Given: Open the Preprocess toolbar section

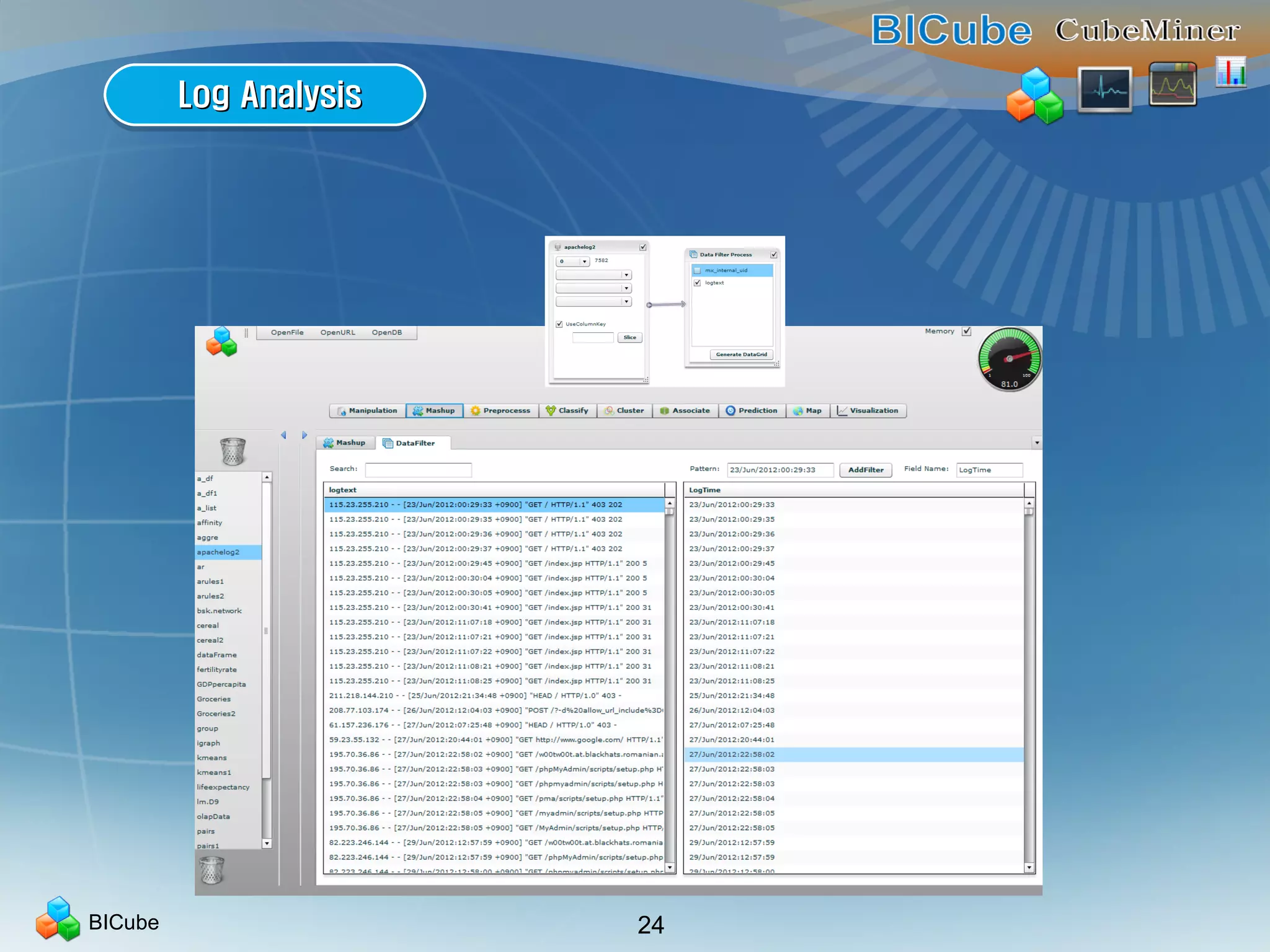Looking at the screenshot, I should point(500,410).
